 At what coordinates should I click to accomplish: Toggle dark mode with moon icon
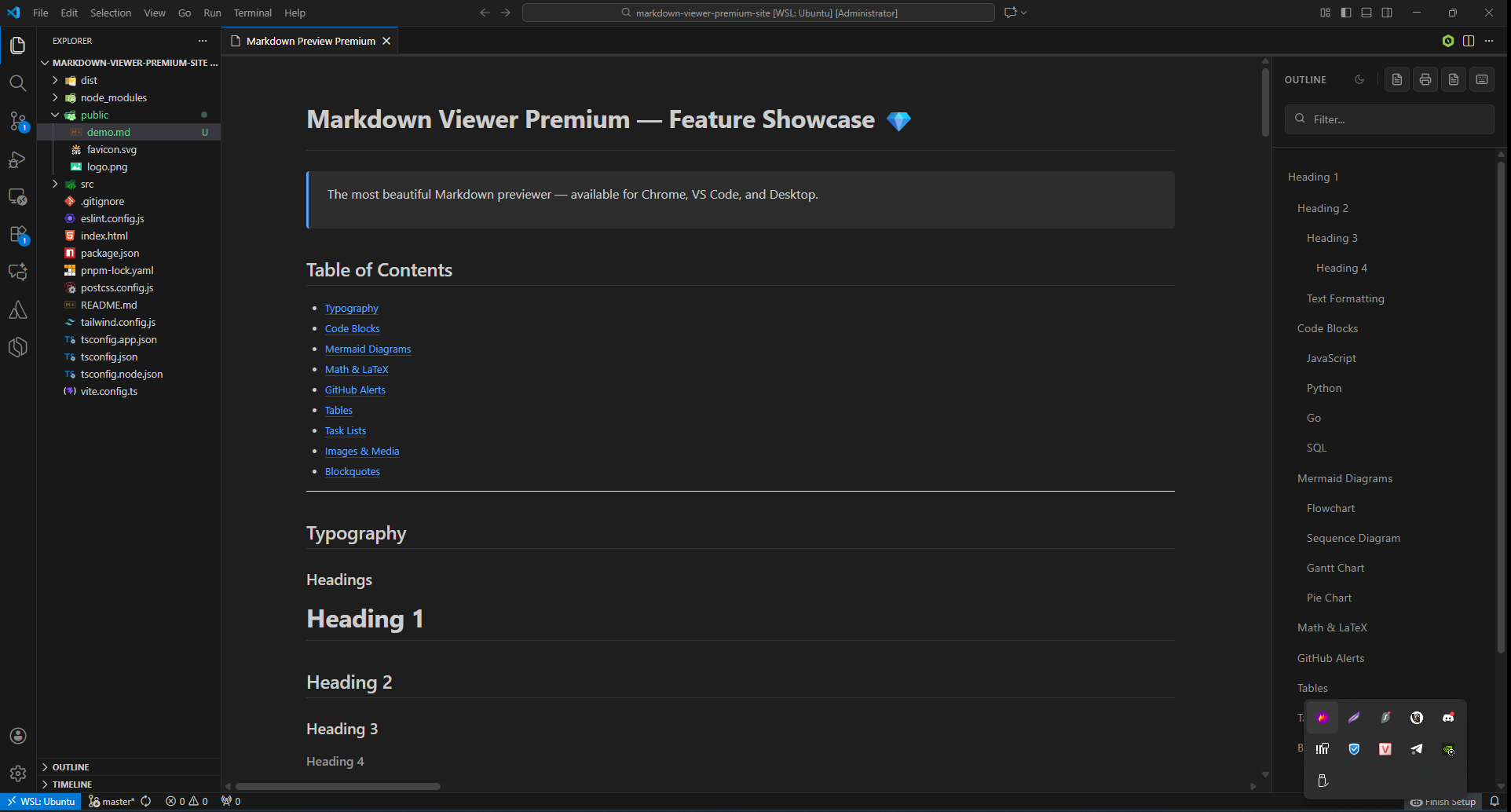(1359, 79)
